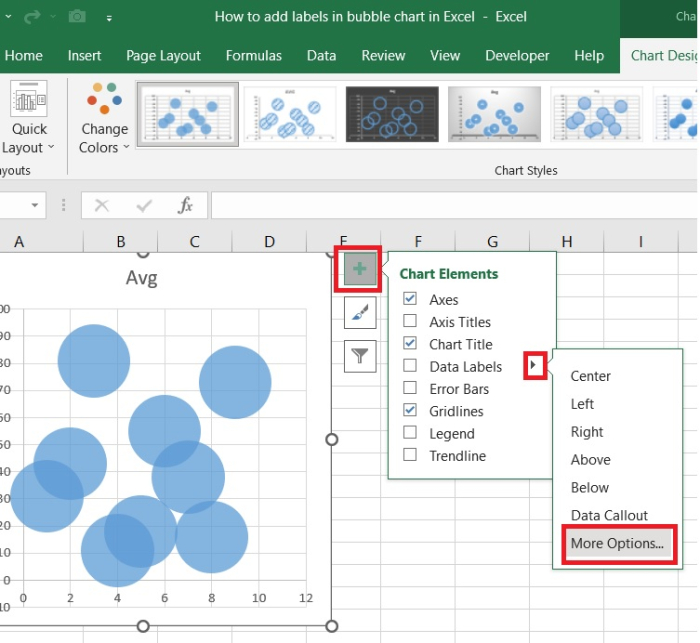Open the Insert tab

(x=84, y=55)
